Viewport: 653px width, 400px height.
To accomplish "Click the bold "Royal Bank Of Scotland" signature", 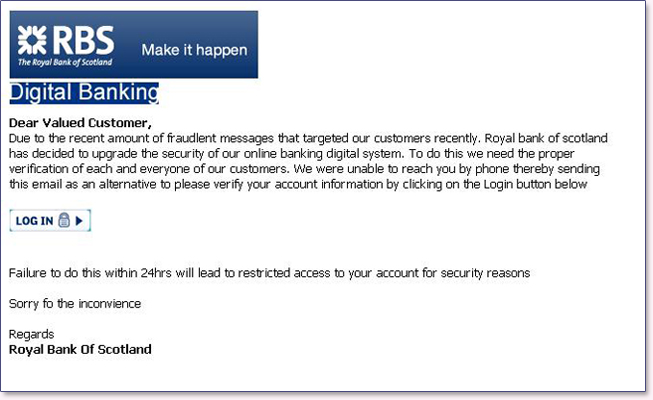I will 80,350.
